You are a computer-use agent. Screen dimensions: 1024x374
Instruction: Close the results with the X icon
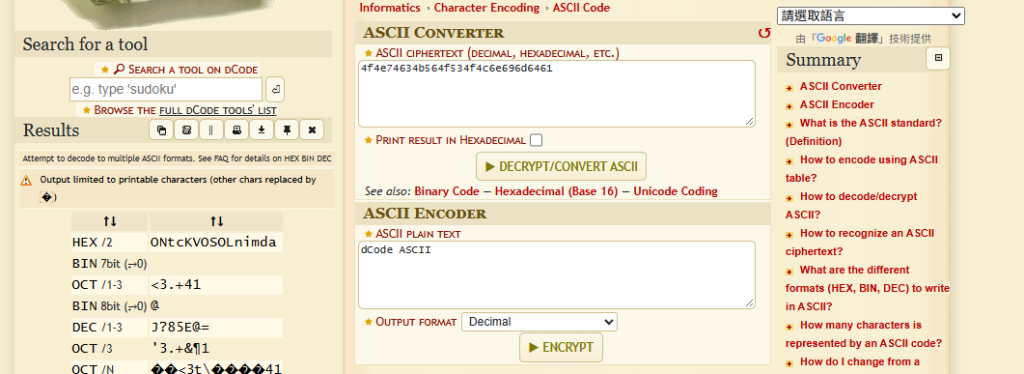tap(312, 130)
